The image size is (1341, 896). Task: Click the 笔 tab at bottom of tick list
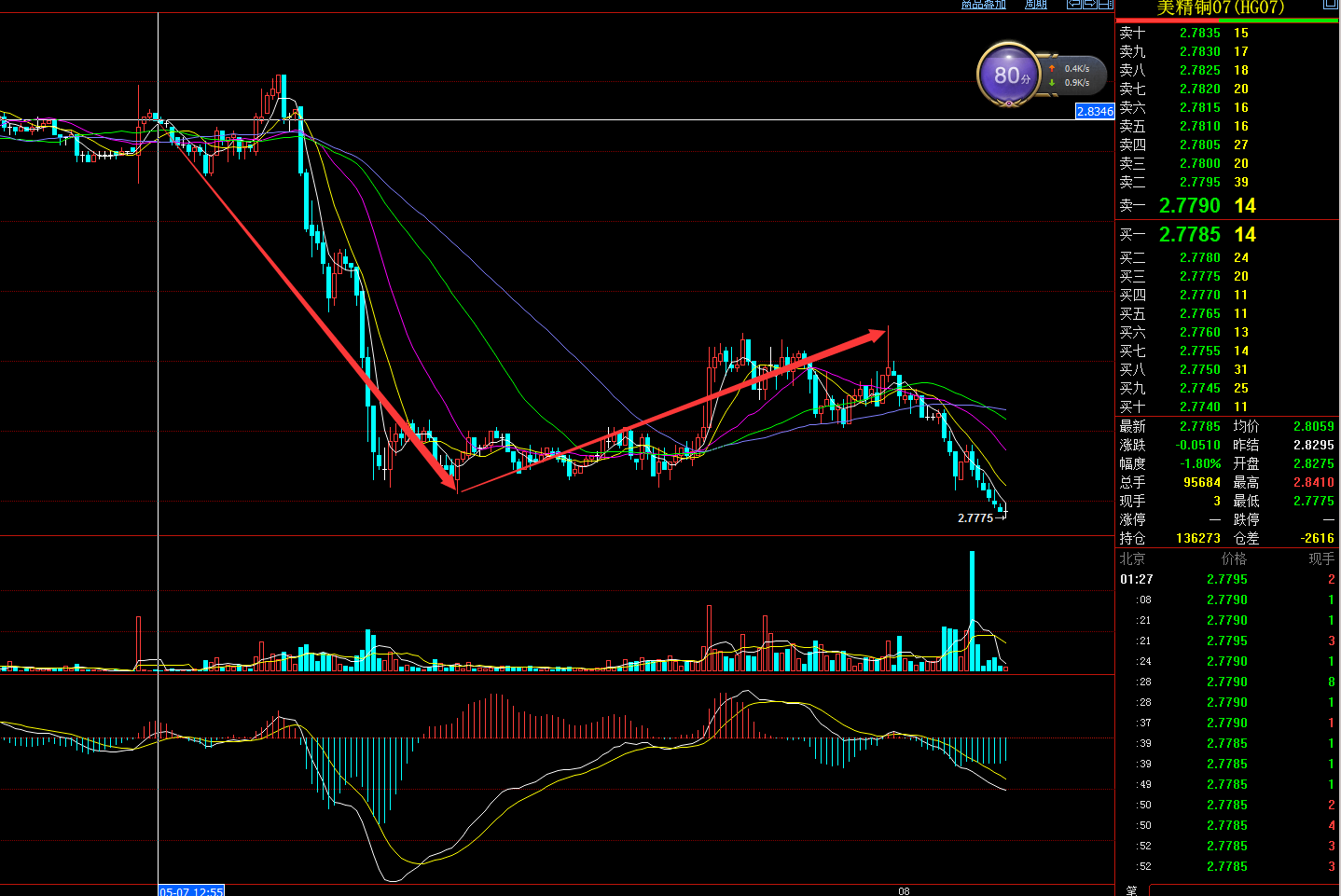(x=1131, y=890)
